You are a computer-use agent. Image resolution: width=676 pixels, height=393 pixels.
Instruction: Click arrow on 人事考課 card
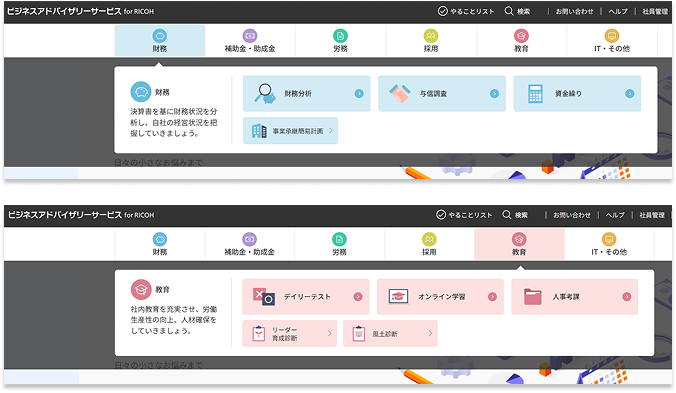click(627, 296)
